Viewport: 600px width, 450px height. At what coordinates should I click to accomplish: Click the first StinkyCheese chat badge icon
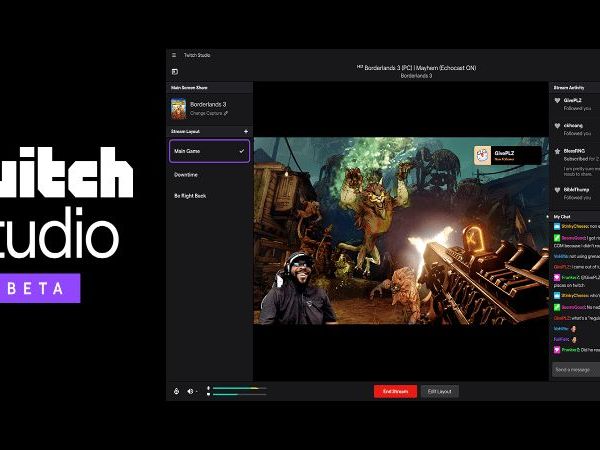coord(557,227)
